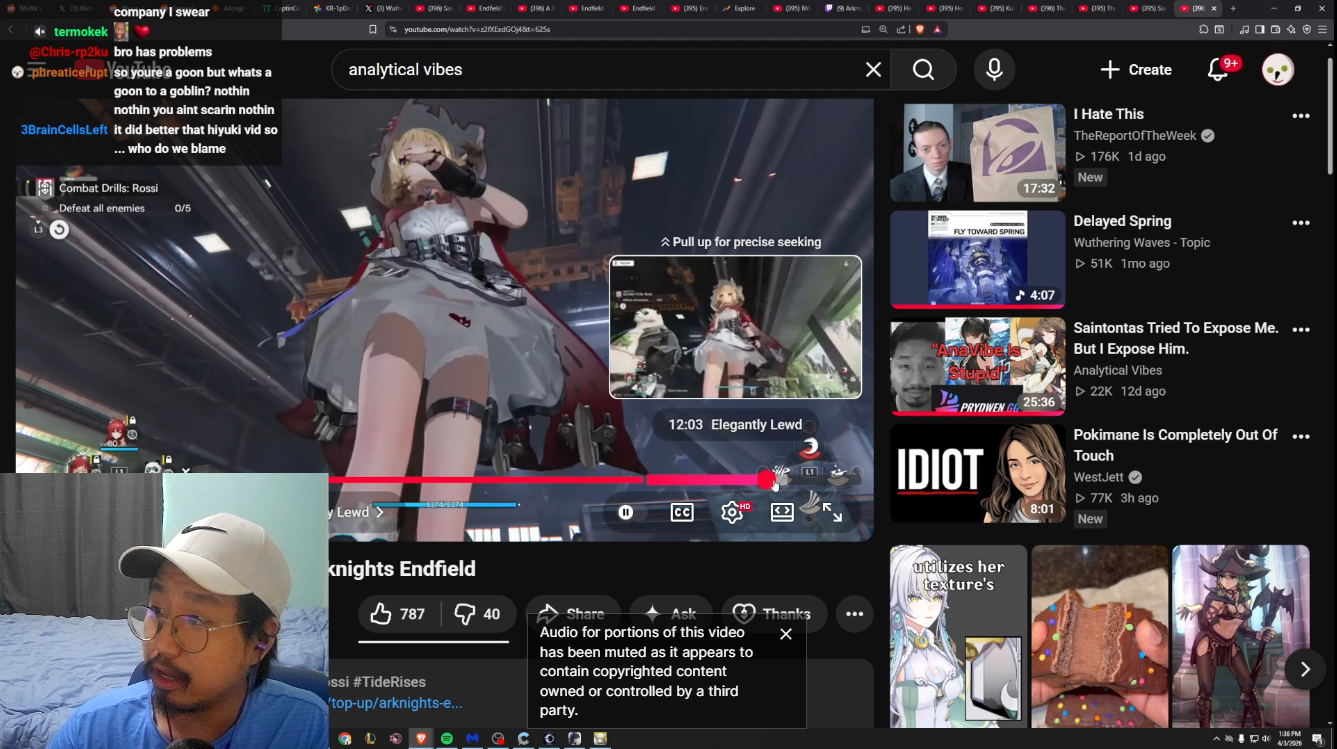Screen dimensions: 1337x749
Task: Like the video with thumbs up
Action: 398,614
